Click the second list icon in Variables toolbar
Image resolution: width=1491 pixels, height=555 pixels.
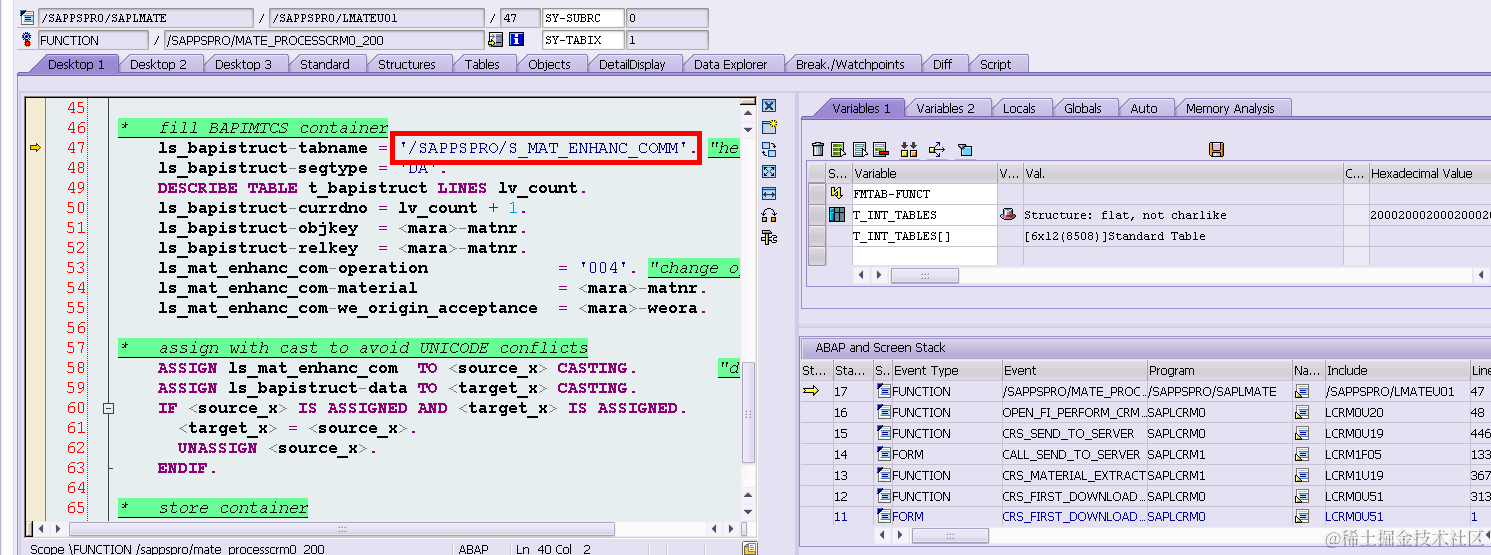point(839,149)
